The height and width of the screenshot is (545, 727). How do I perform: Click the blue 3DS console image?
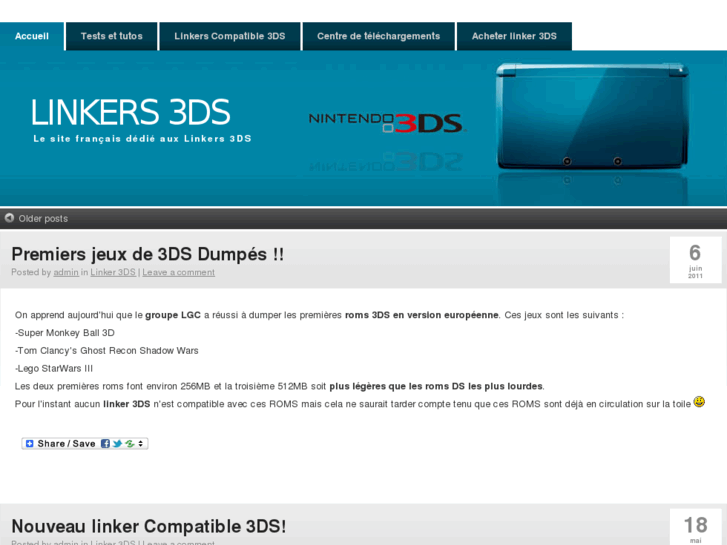tap(592, 117)
